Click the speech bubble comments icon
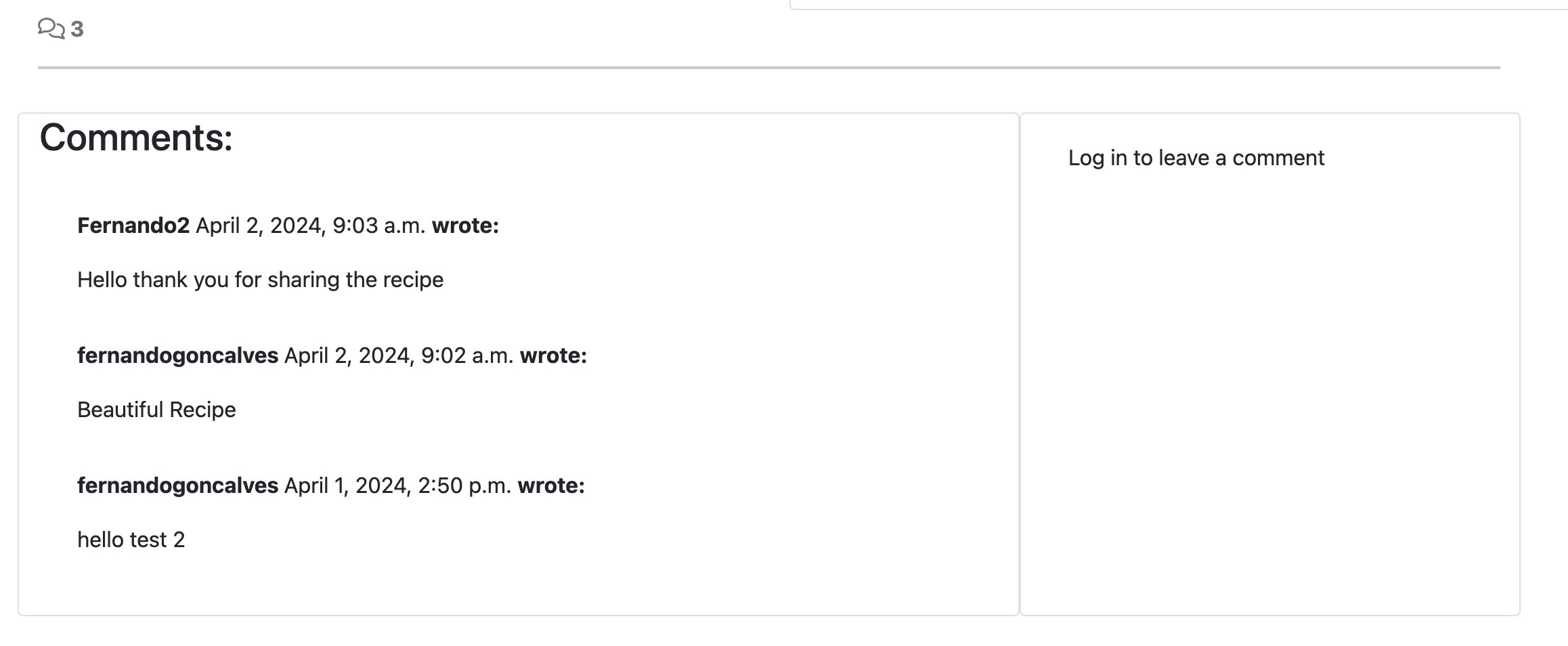This screenshot has width=1568, height=646. pos(52,29)
